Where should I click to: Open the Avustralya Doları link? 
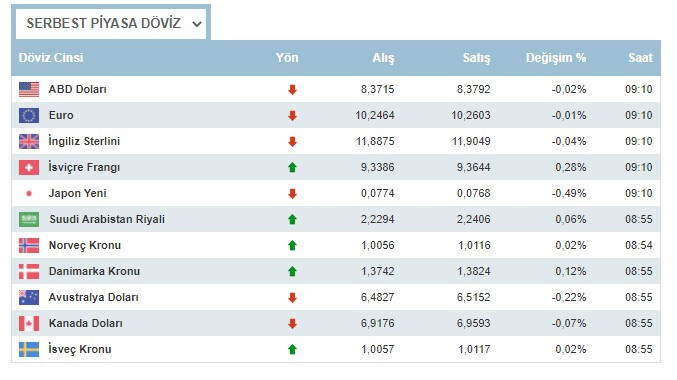pyautogui.click(x=94, y=297)
